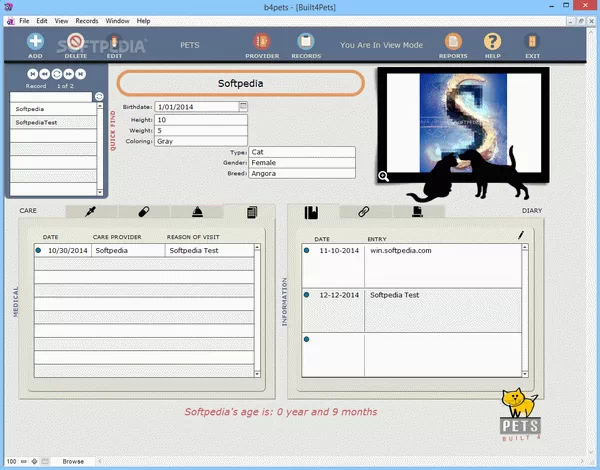The image size is (600, 470).
Task: Open the Records menu
Action: (87, 20)
